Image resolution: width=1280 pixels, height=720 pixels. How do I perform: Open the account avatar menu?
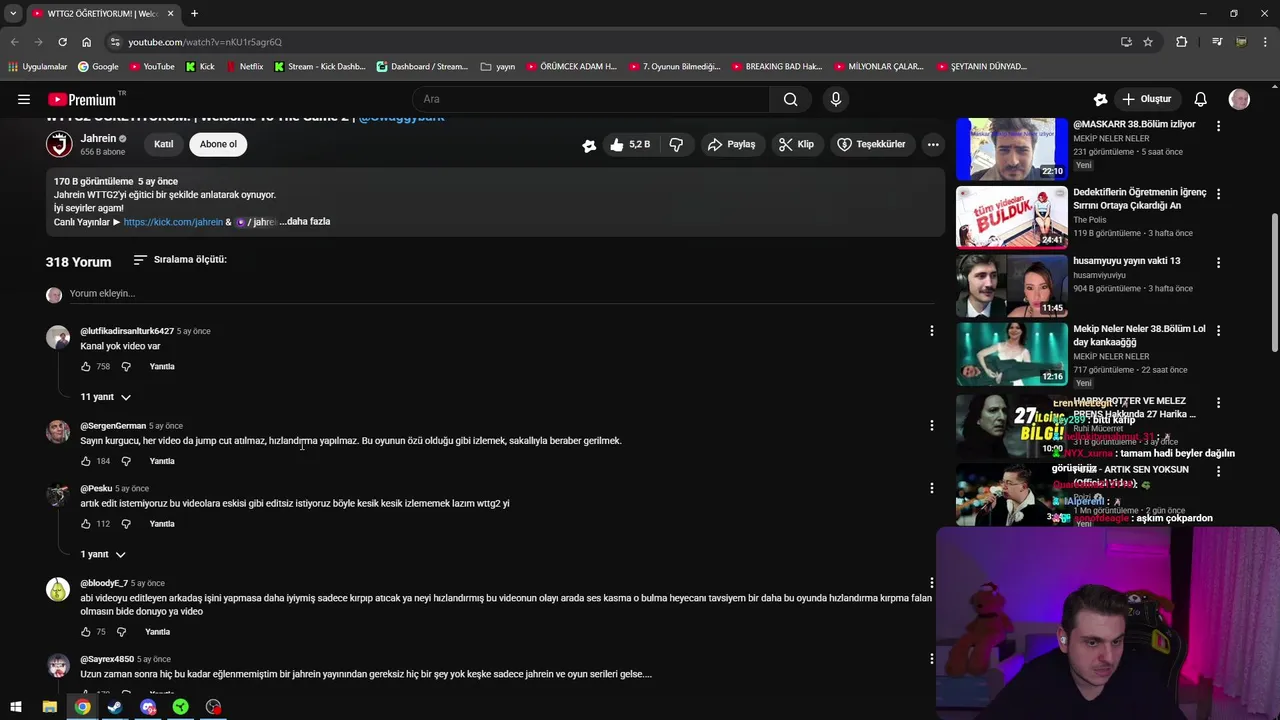click(1239, 99)
